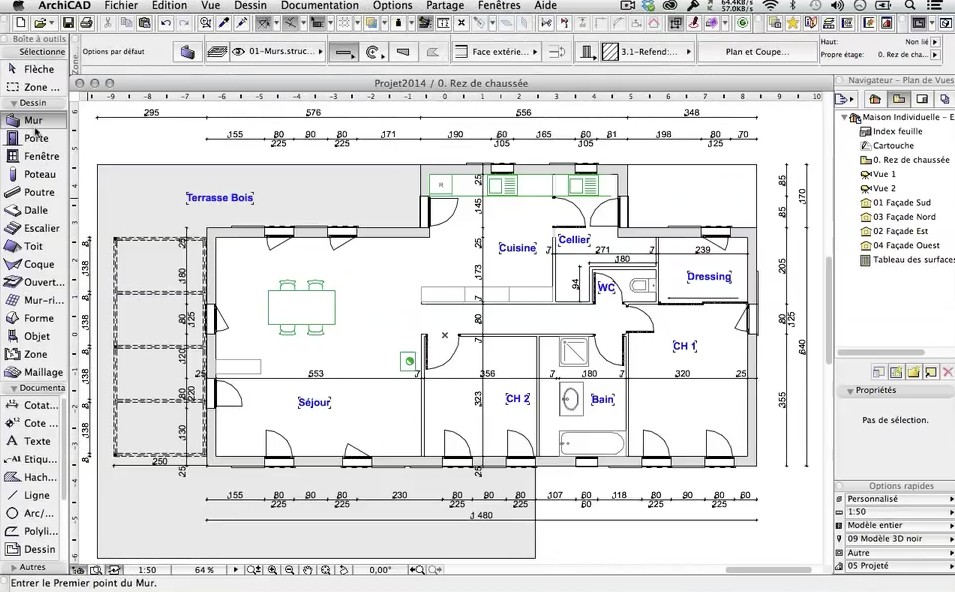
Task: Click the 64 % zoom value field
Action: tap(204, 570)
